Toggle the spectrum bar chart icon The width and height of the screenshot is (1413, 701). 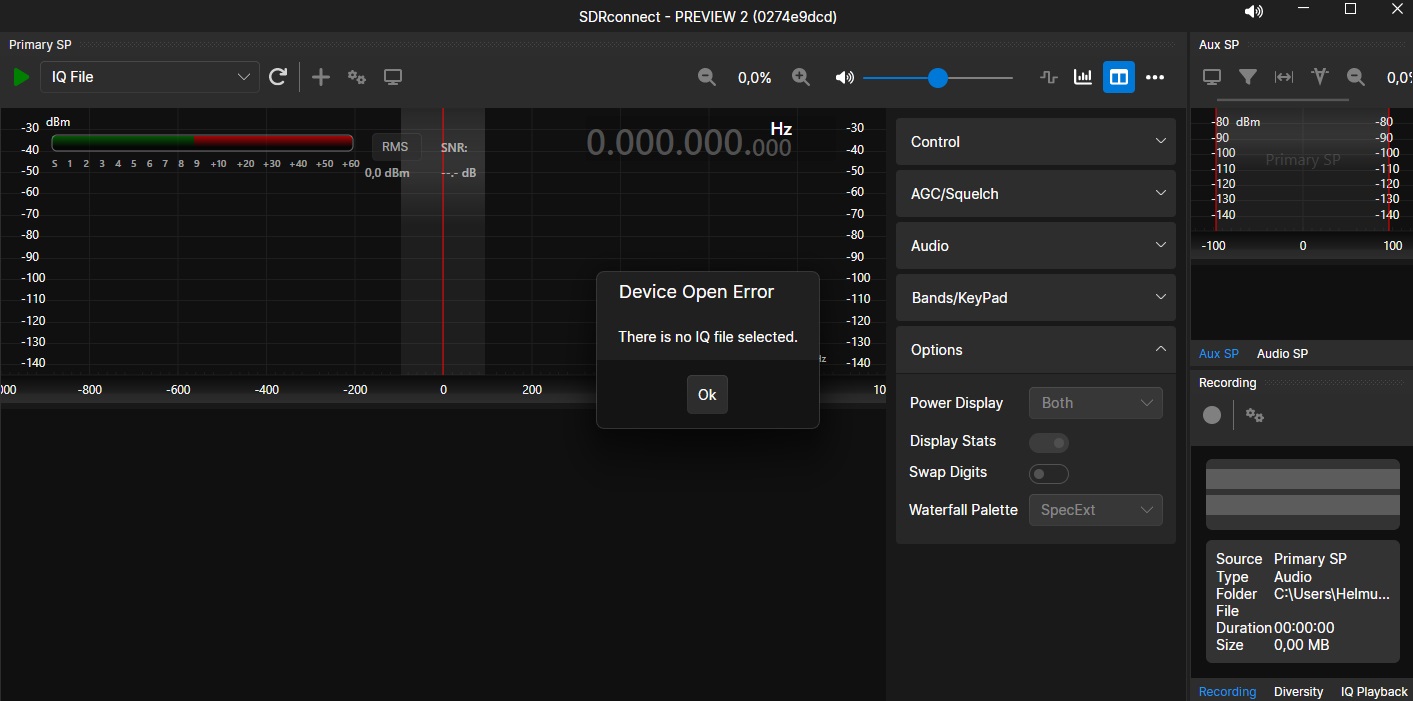click(1083, 77)
